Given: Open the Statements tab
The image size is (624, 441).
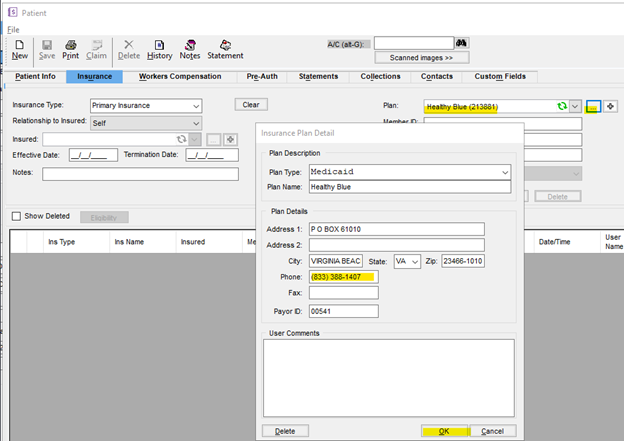Looking at the screenshot, I should [x=318, y=76].
